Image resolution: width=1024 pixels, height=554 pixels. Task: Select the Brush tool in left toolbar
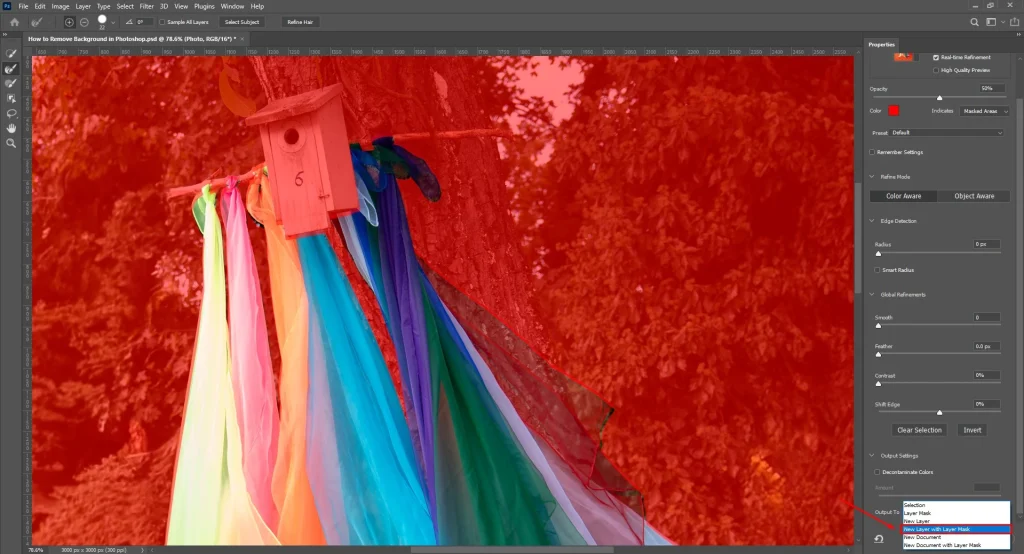coord(11,84)
